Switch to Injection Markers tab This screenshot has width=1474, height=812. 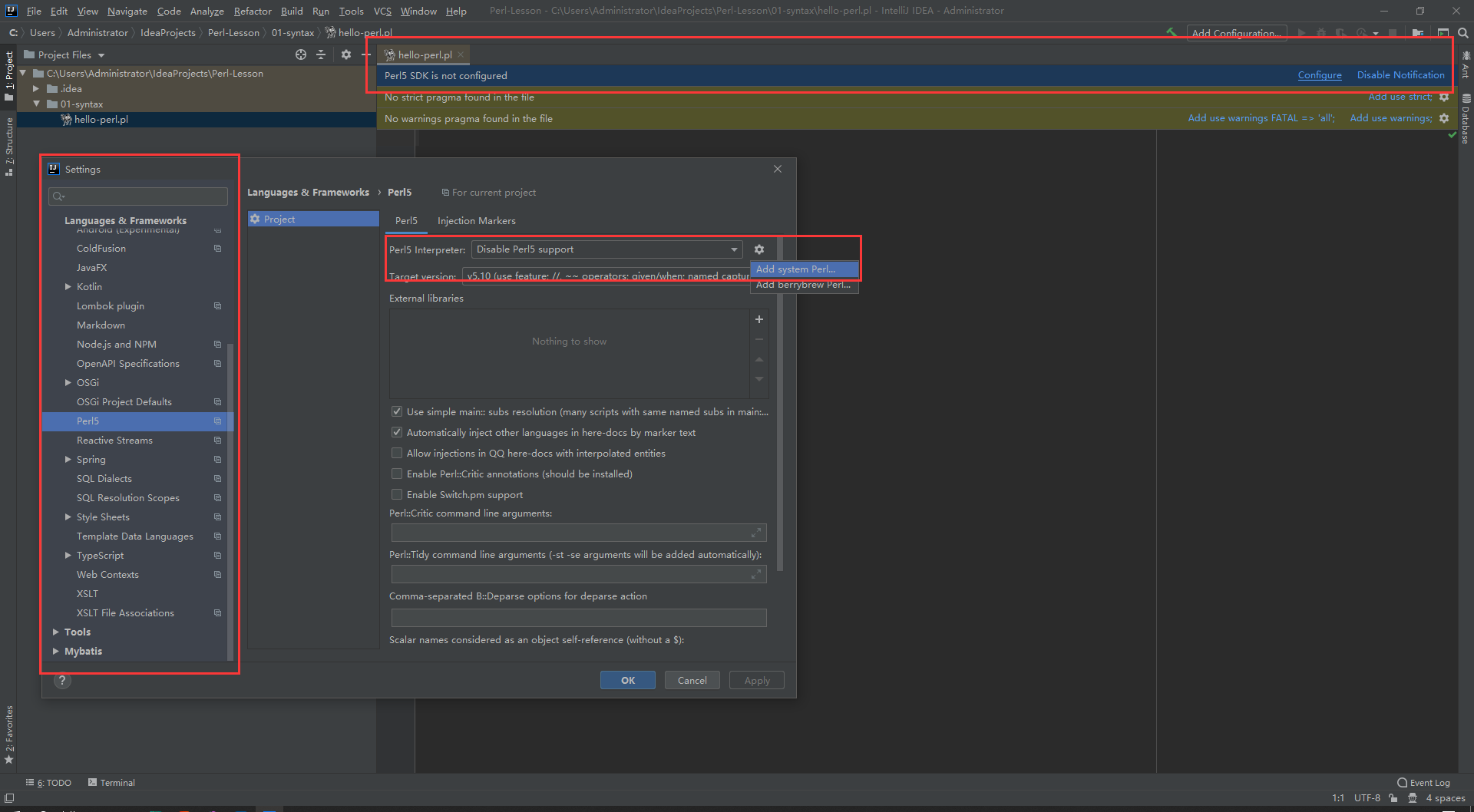(476, 220)
